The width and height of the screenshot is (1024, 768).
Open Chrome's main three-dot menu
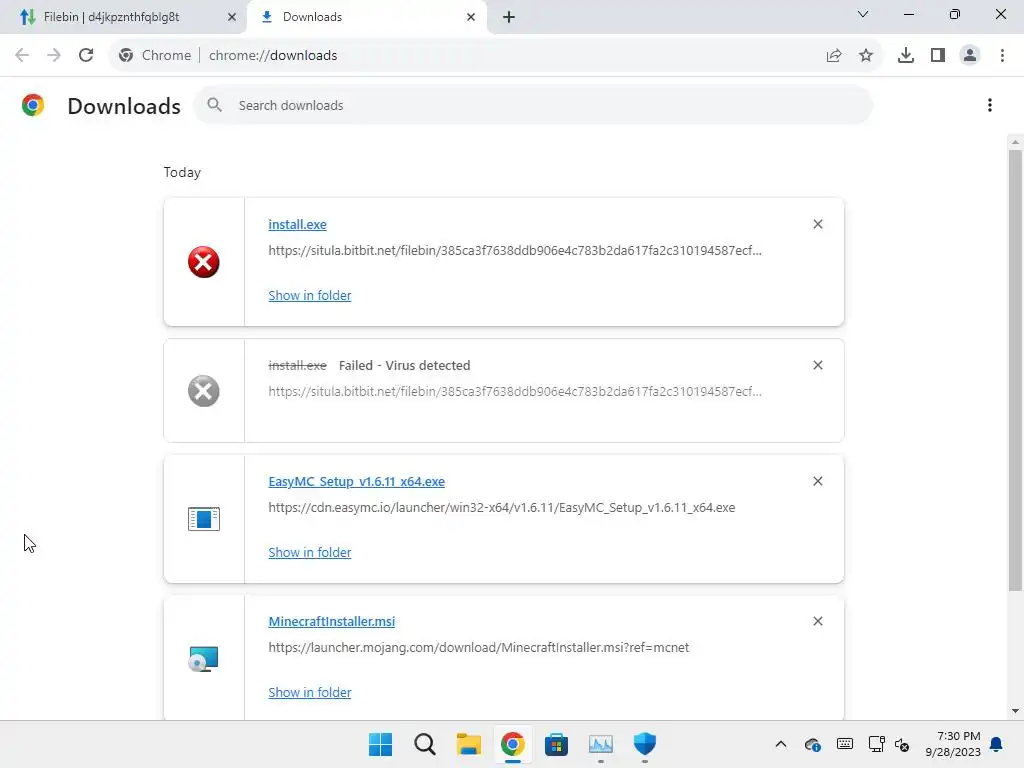[1002, 56]
